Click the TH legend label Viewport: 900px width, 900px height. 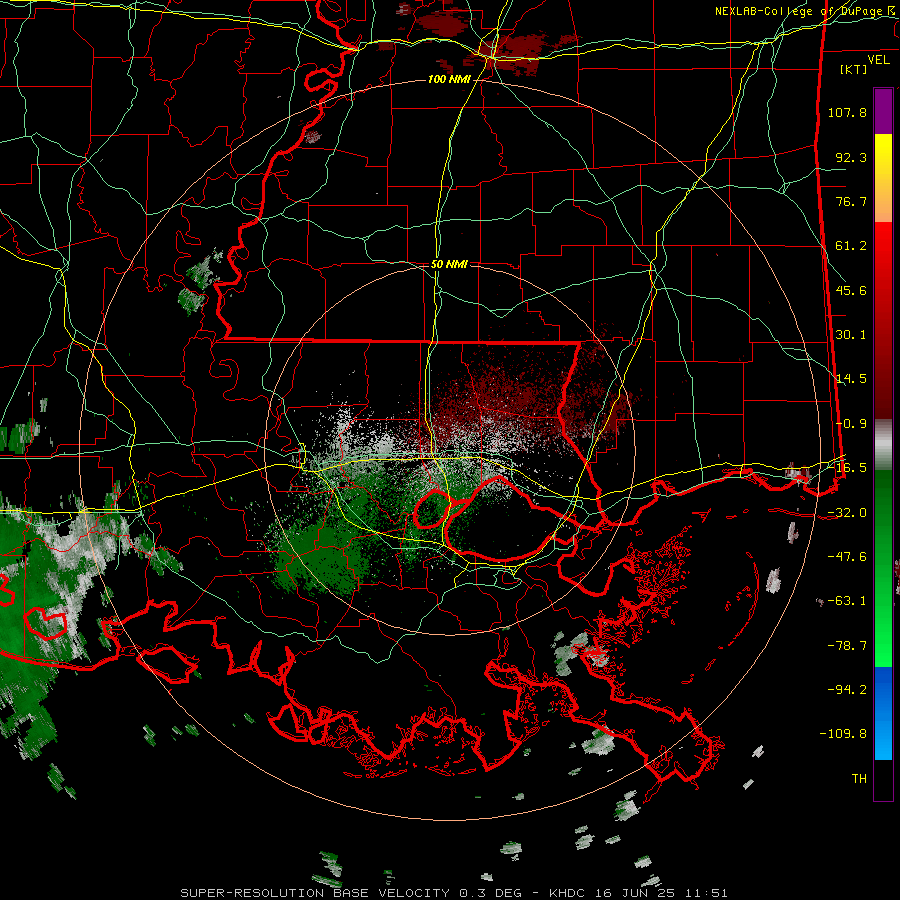[859, 779]
